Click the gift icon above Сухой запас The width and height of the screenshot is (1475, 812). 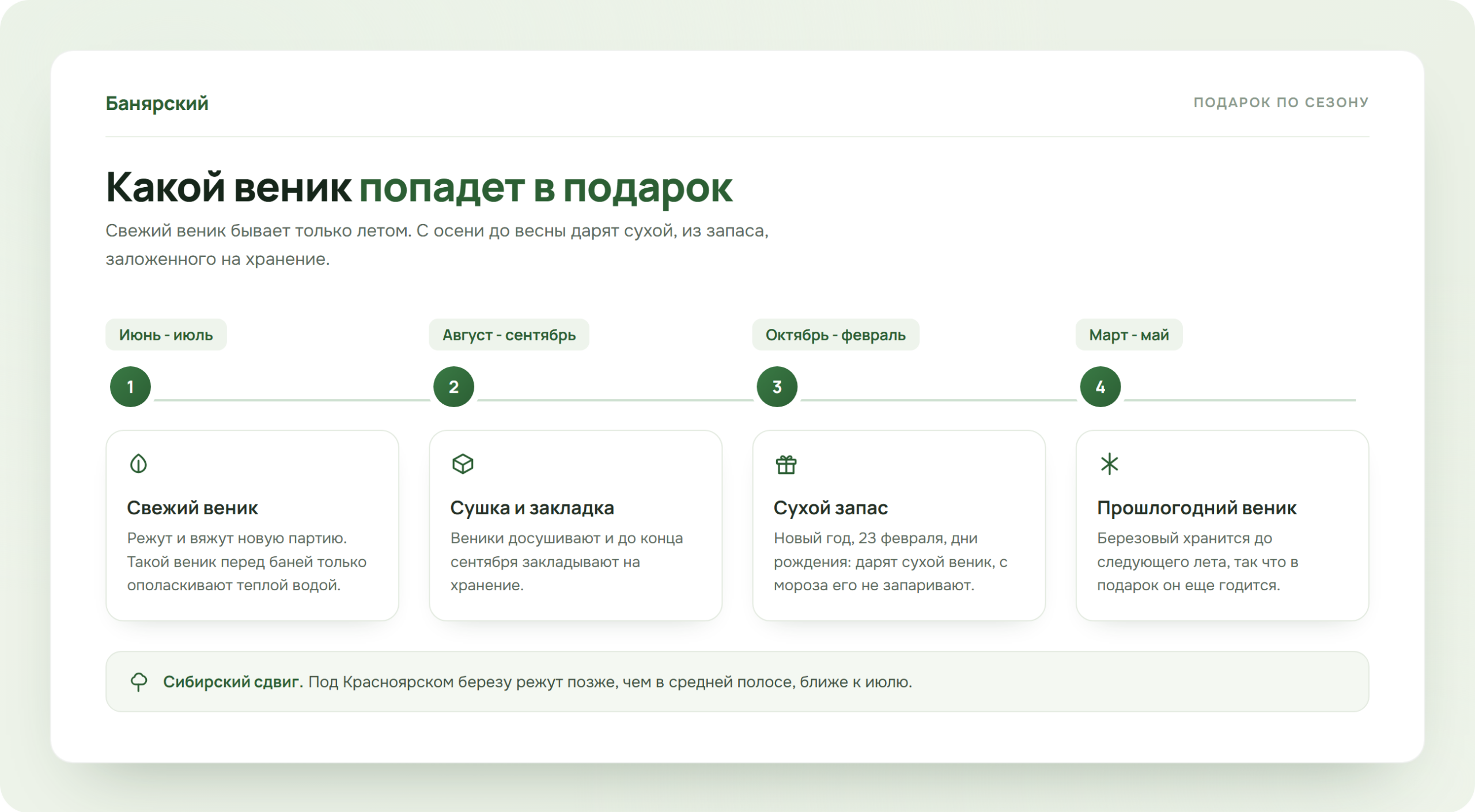[x=786, y=464]
